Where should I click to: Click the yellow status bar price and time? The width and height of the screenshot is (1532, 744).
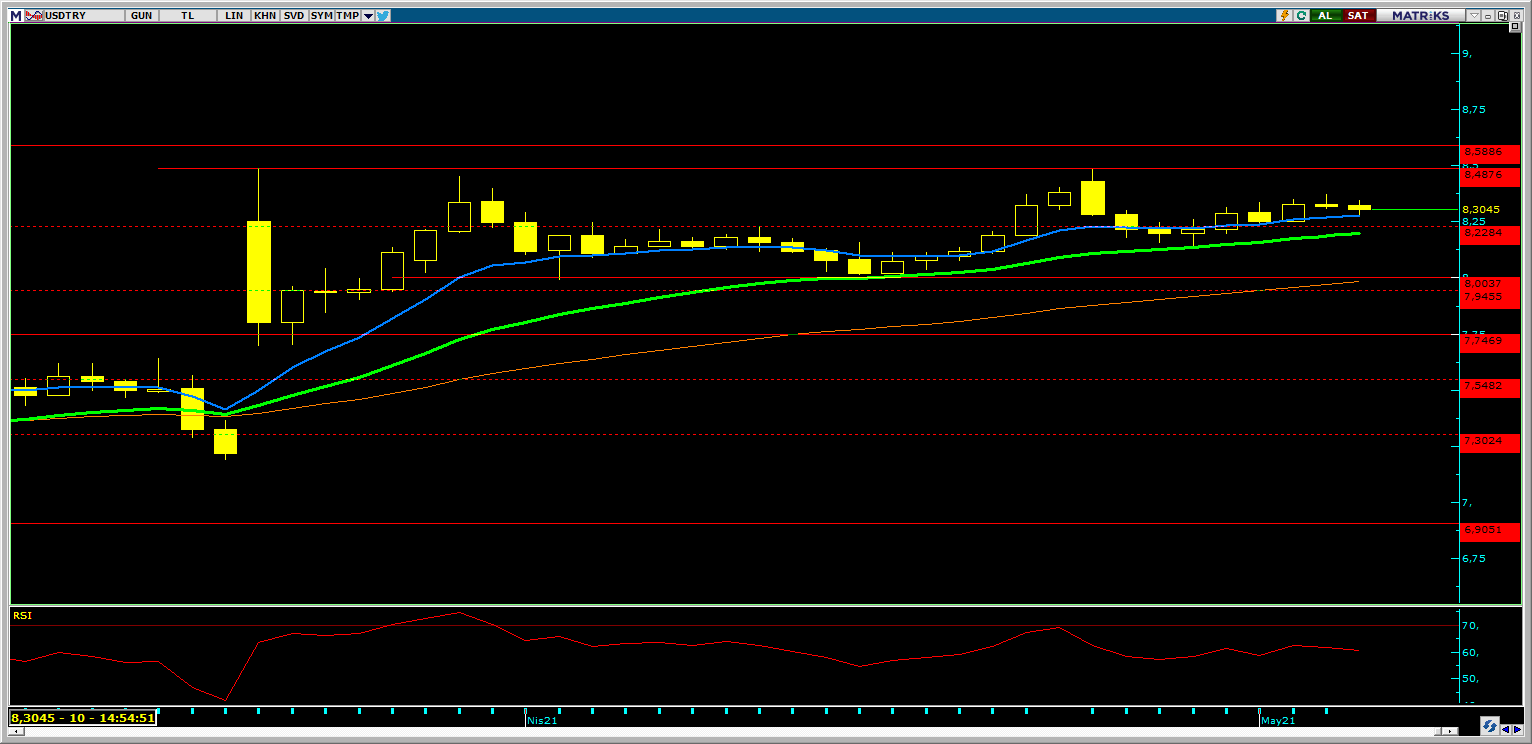(83, 717)
